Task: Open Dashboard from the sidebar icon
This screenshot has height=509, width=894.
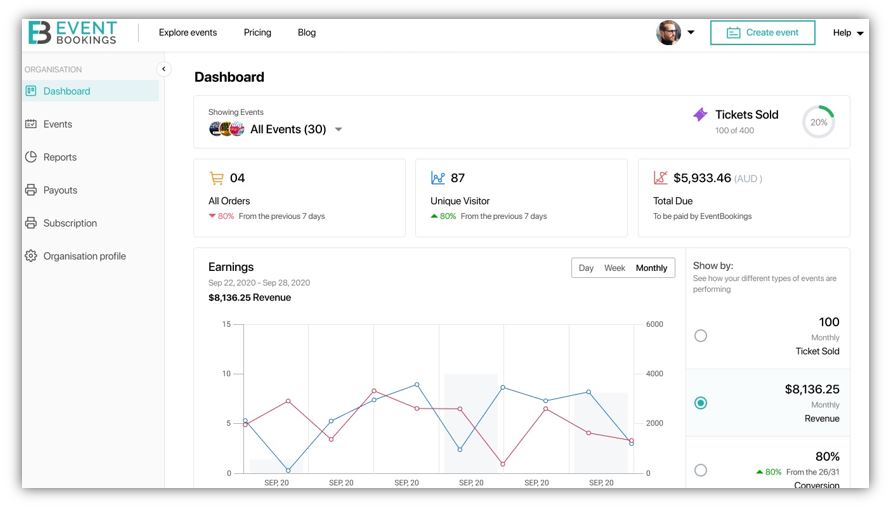Action: pyautogui.click(x=31, y=91)
